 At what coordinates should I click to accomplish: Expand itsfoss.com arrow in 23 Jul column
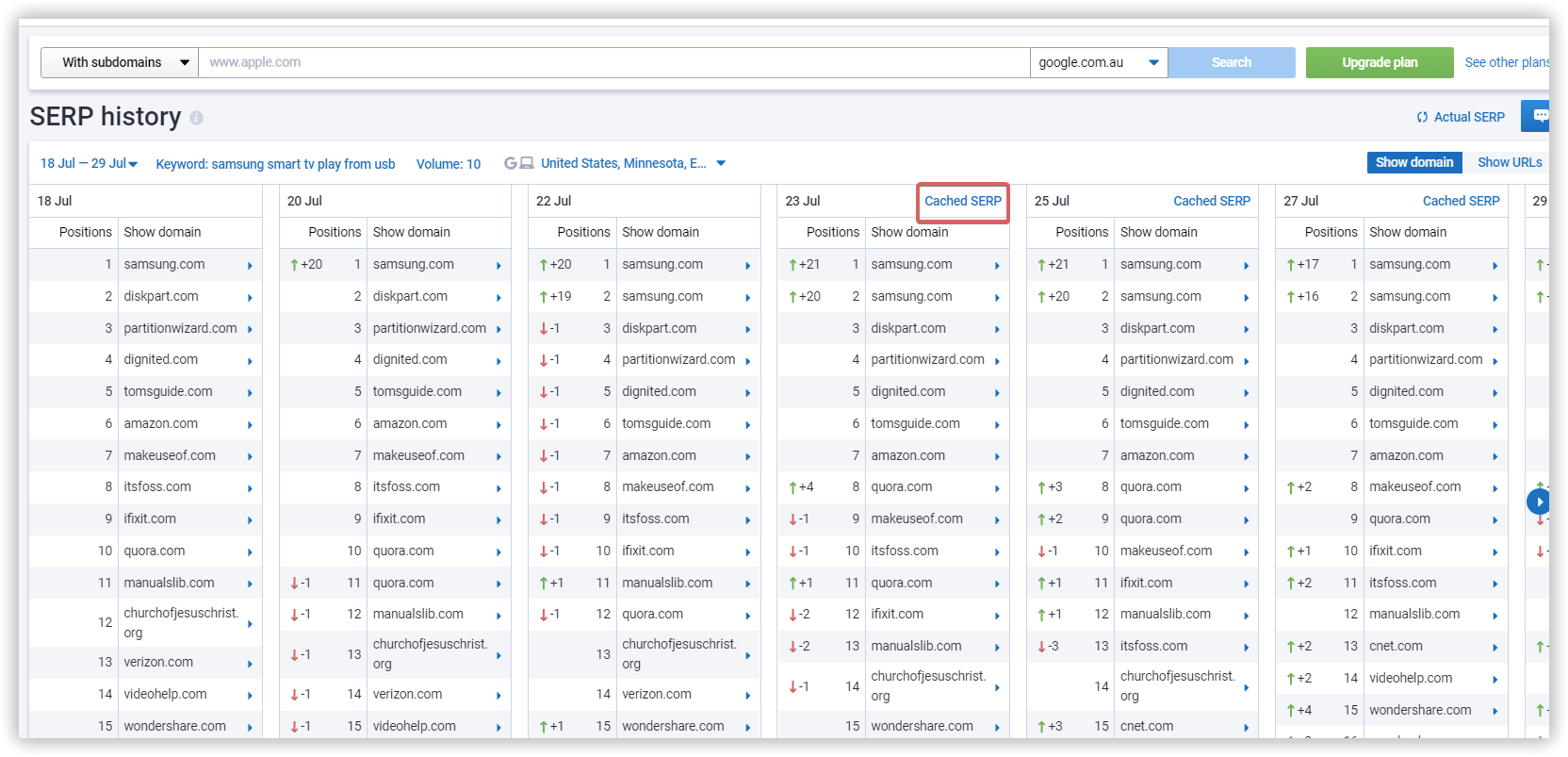(996, 552)
